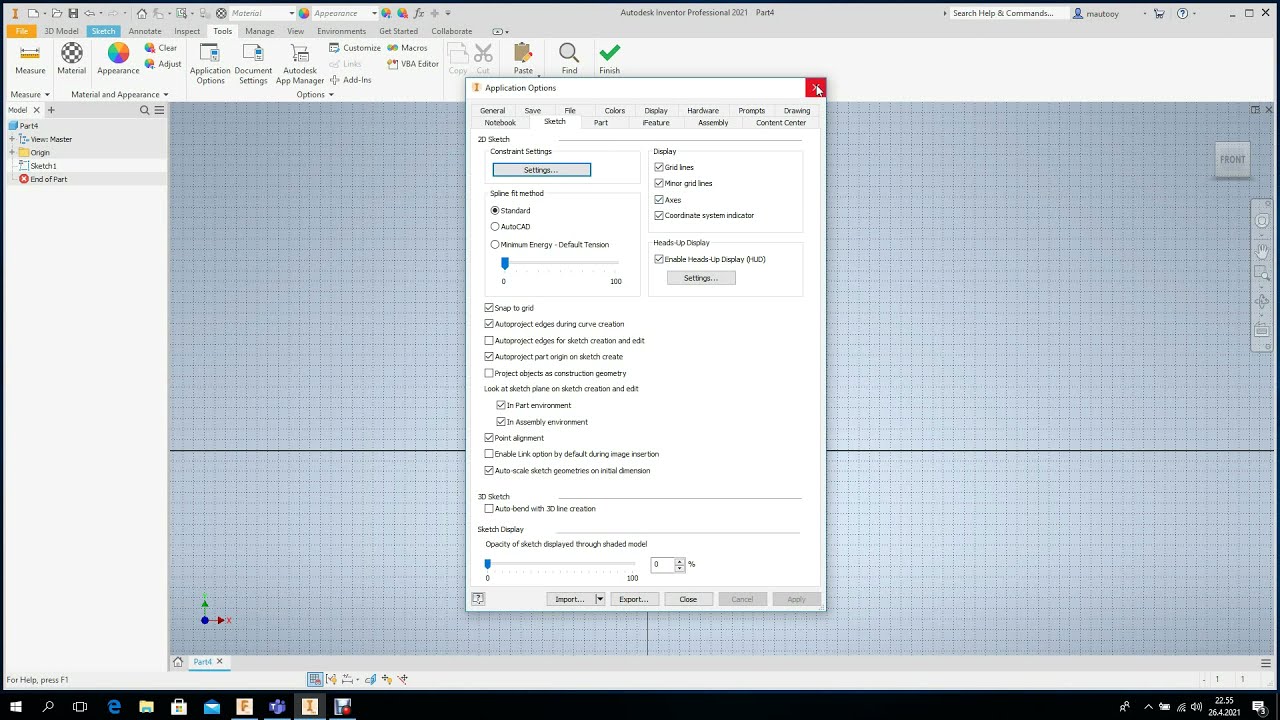Viewport: 1280px width, 720px height.
Task: Enable Project objects as construction geometry
Action: (x=489, y=373)
